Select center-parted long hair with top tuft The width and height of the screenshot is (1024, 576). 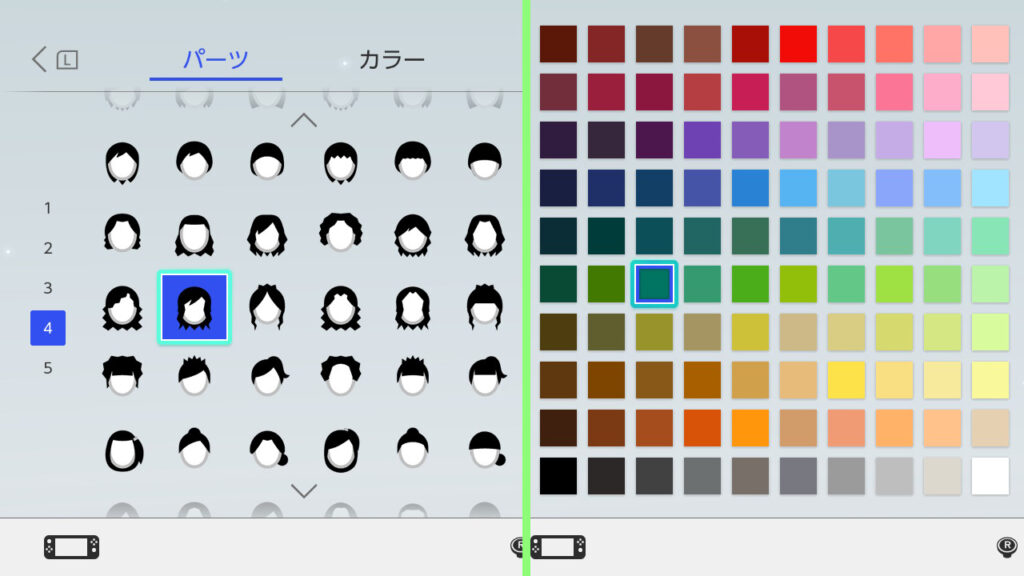(267, 306)
